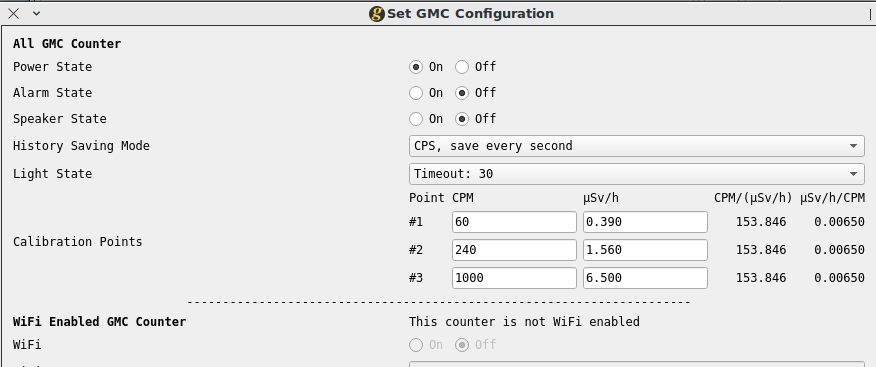Open the title bar chevron menu
Image resolution: width=876 pixels, height=367 pixels.
coord(36,14)
